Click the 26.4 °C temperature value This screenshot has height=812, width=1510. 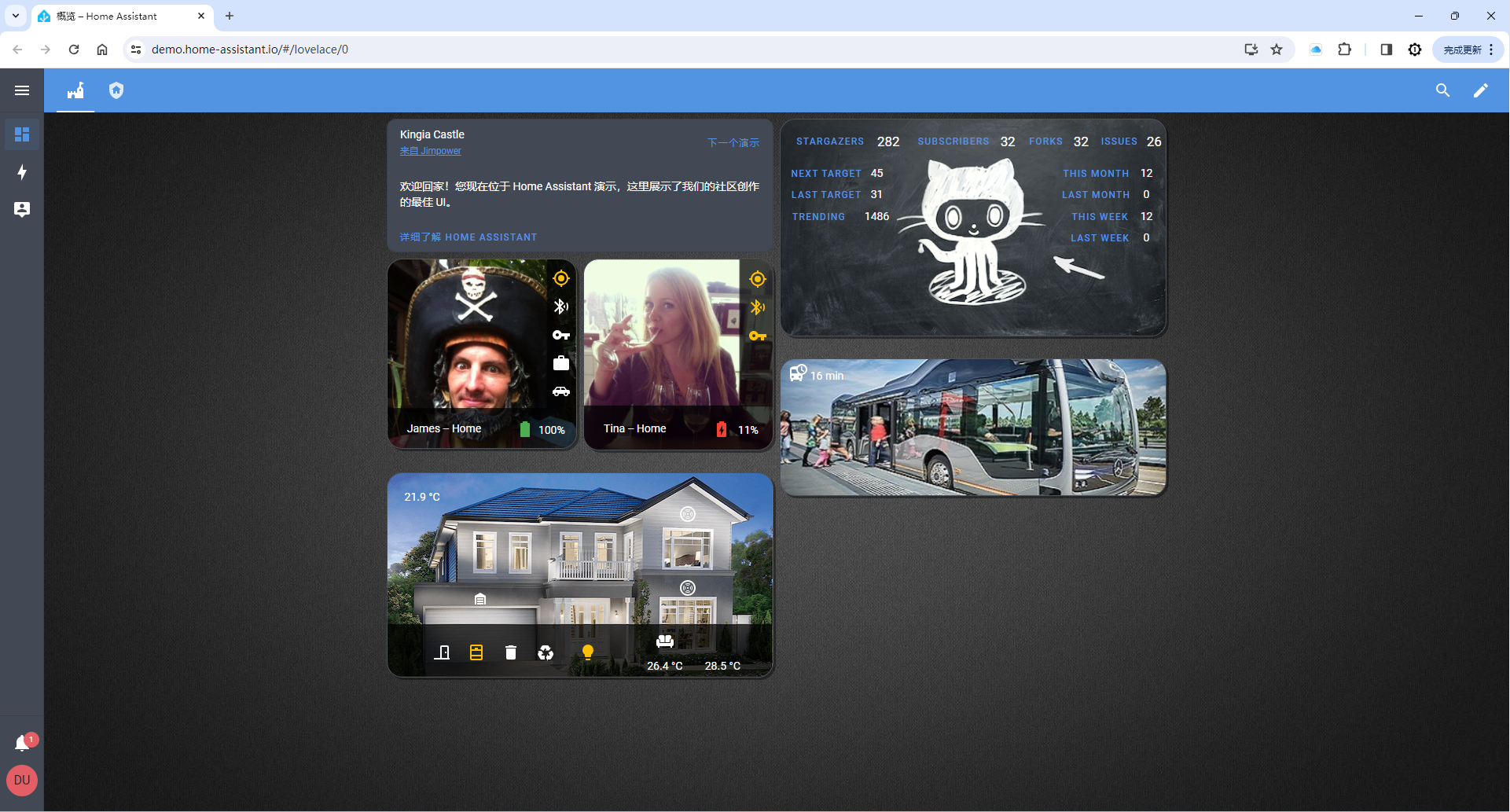tap(665, 666)
